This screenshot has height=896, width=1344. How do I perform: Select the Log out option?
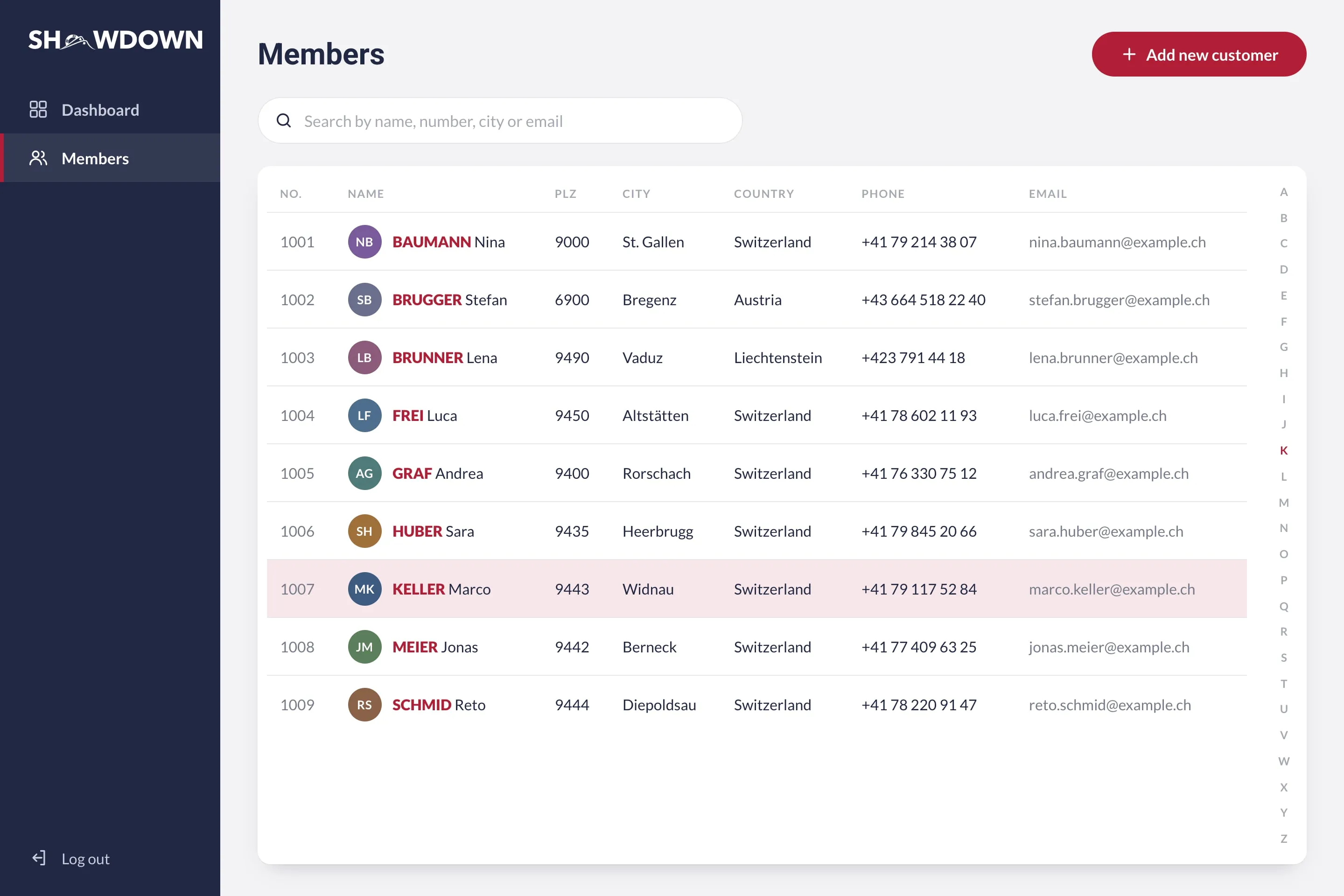[71, 858]
